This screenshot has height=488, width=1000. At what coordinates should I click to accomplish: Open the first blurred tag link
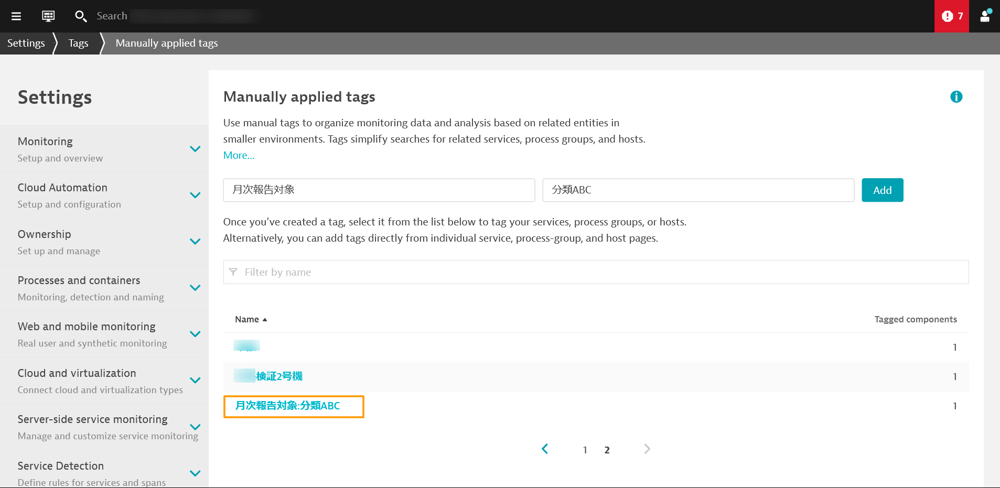247,346
